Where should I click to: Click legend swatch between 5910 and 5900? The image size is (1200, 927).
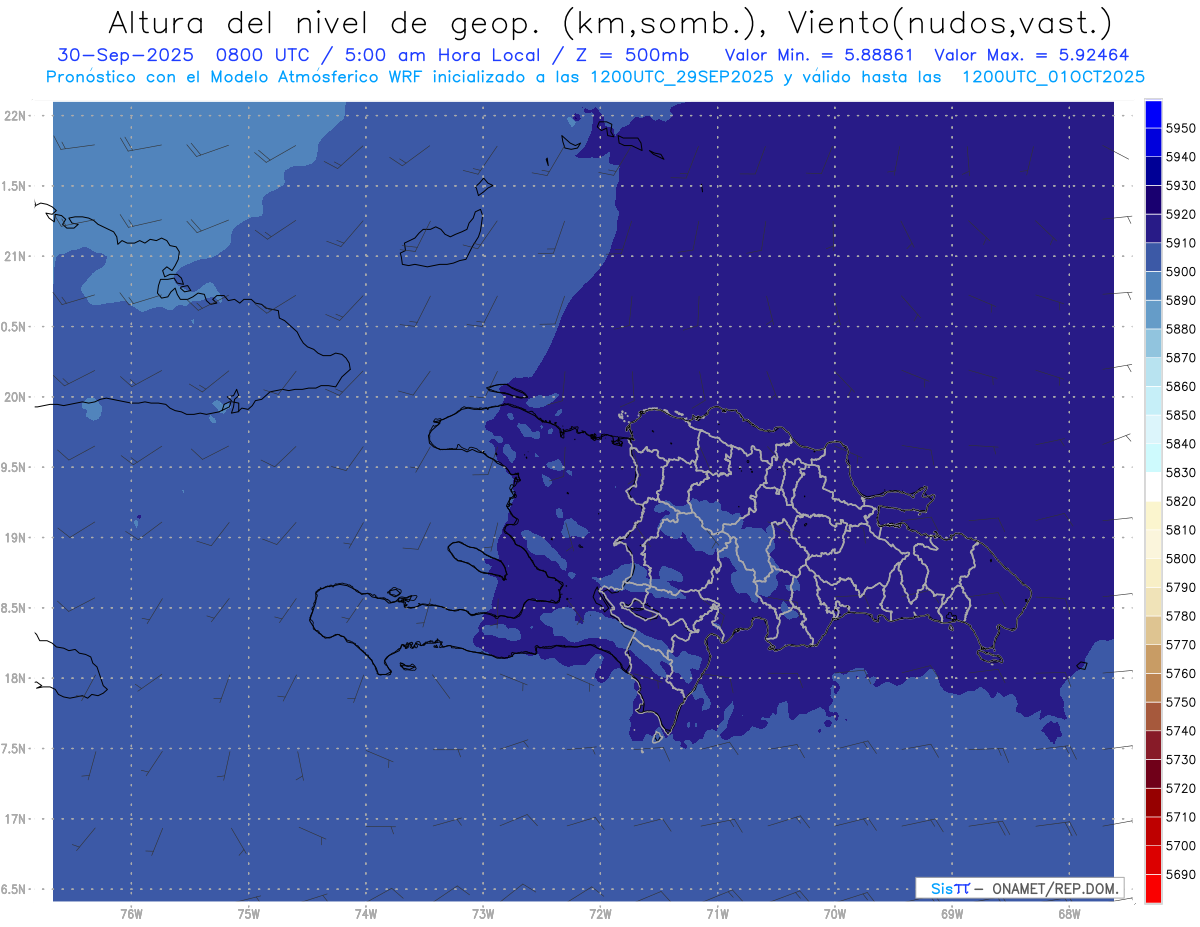click(1153, 258)
